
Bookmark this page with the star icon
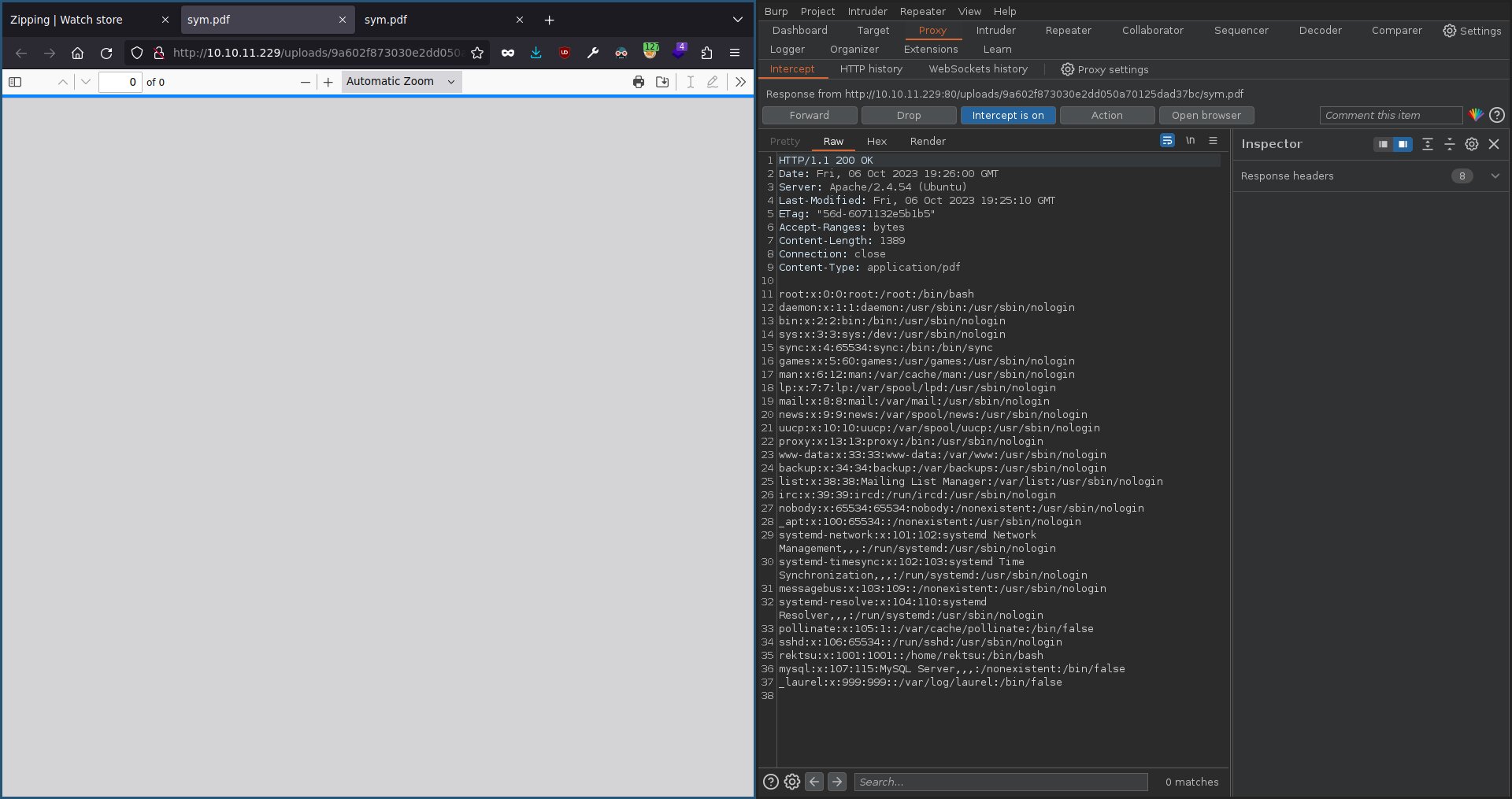[477, 53]
